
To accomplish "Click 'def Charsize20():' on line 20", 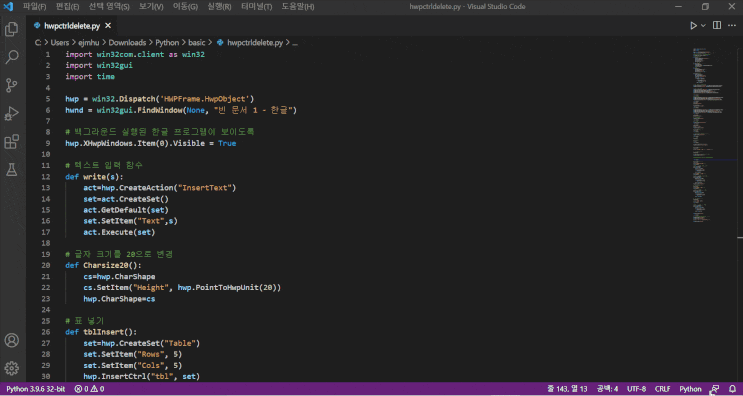I will click(x=103, y=265).
